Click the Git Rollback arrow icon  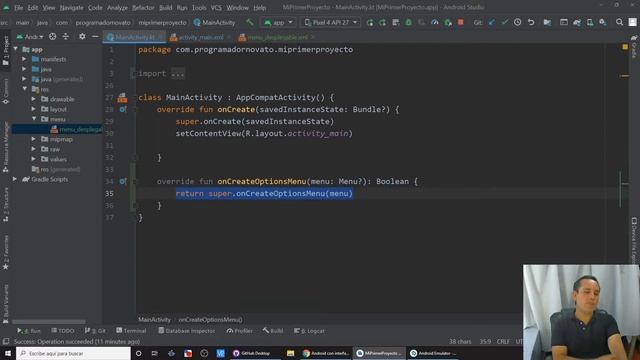tap(531, 22)
